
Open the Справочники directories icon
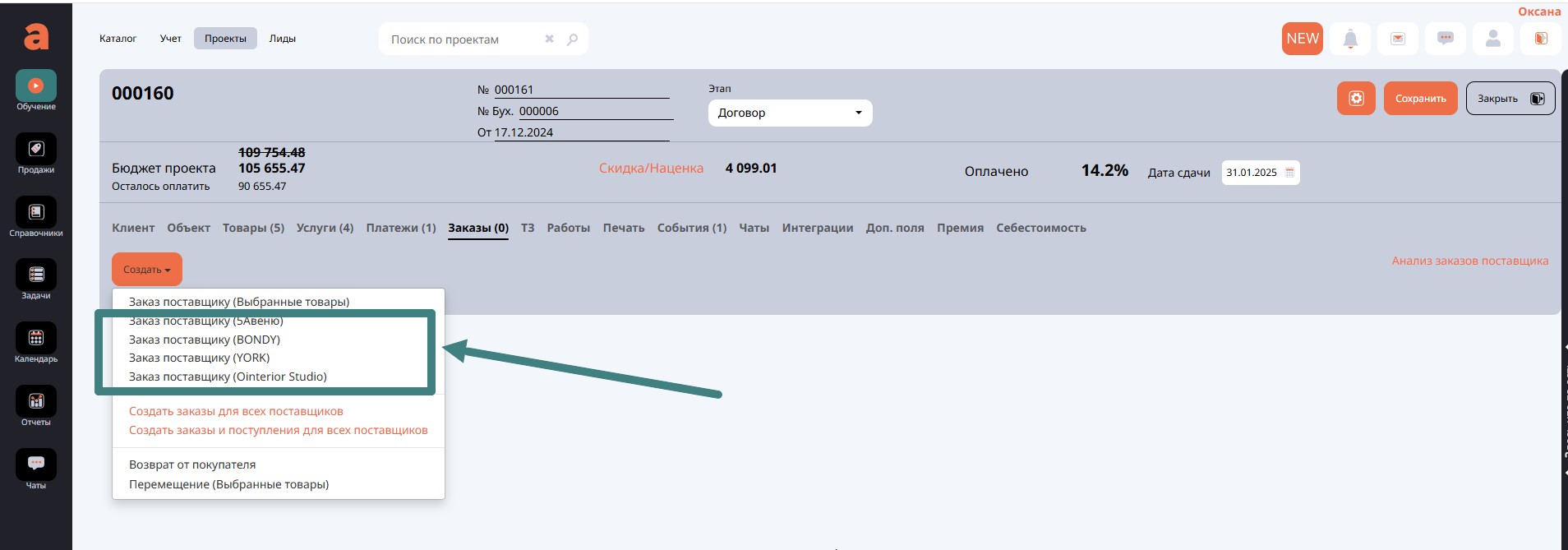click(36, 213)
